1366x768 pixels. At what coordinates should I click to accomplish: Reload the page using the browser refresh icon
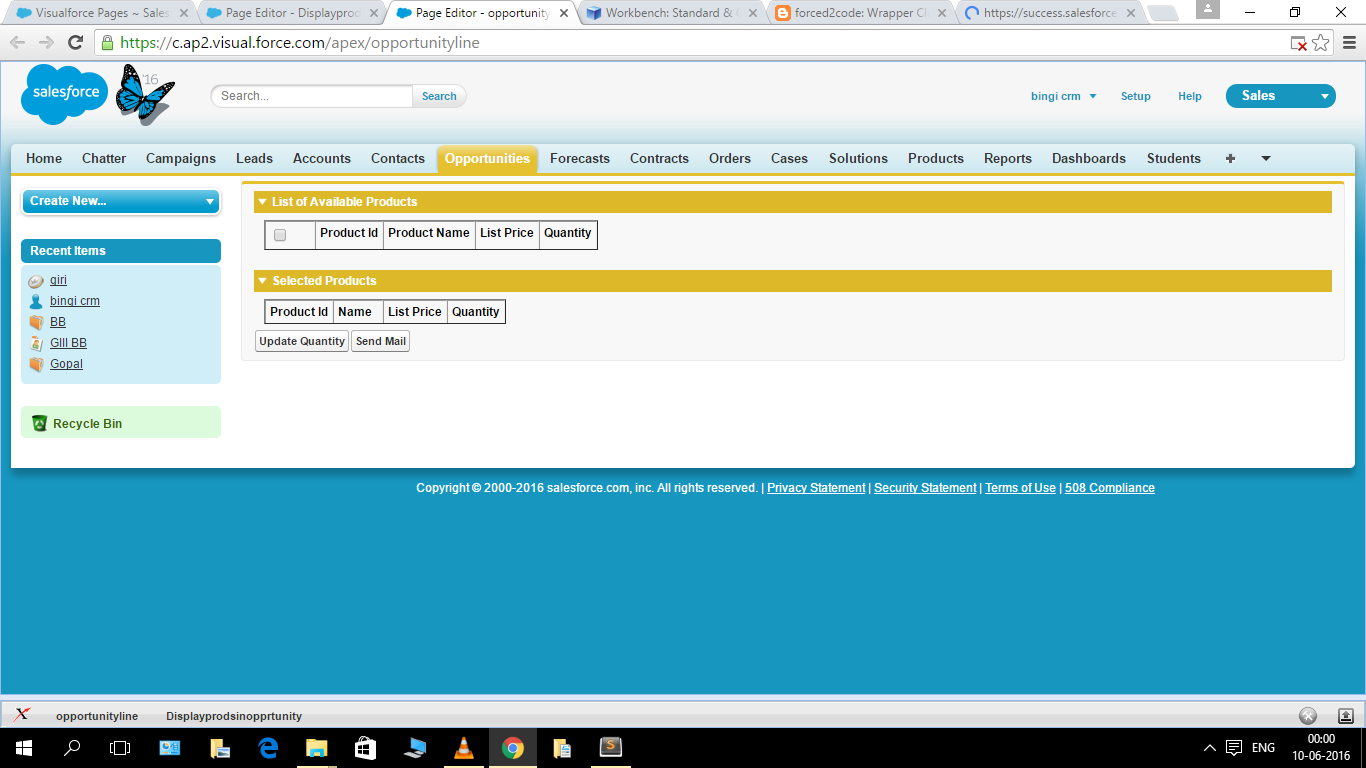click(x=75, y=43)
